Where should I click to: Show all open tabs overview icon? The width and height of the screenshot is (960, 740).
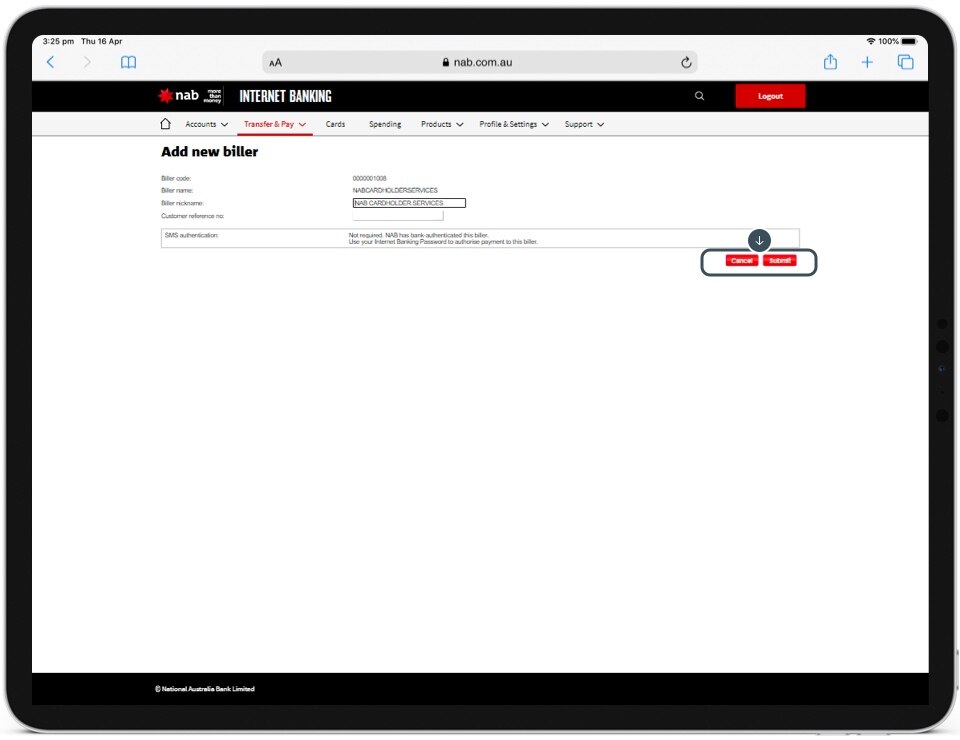click(905, 62)
